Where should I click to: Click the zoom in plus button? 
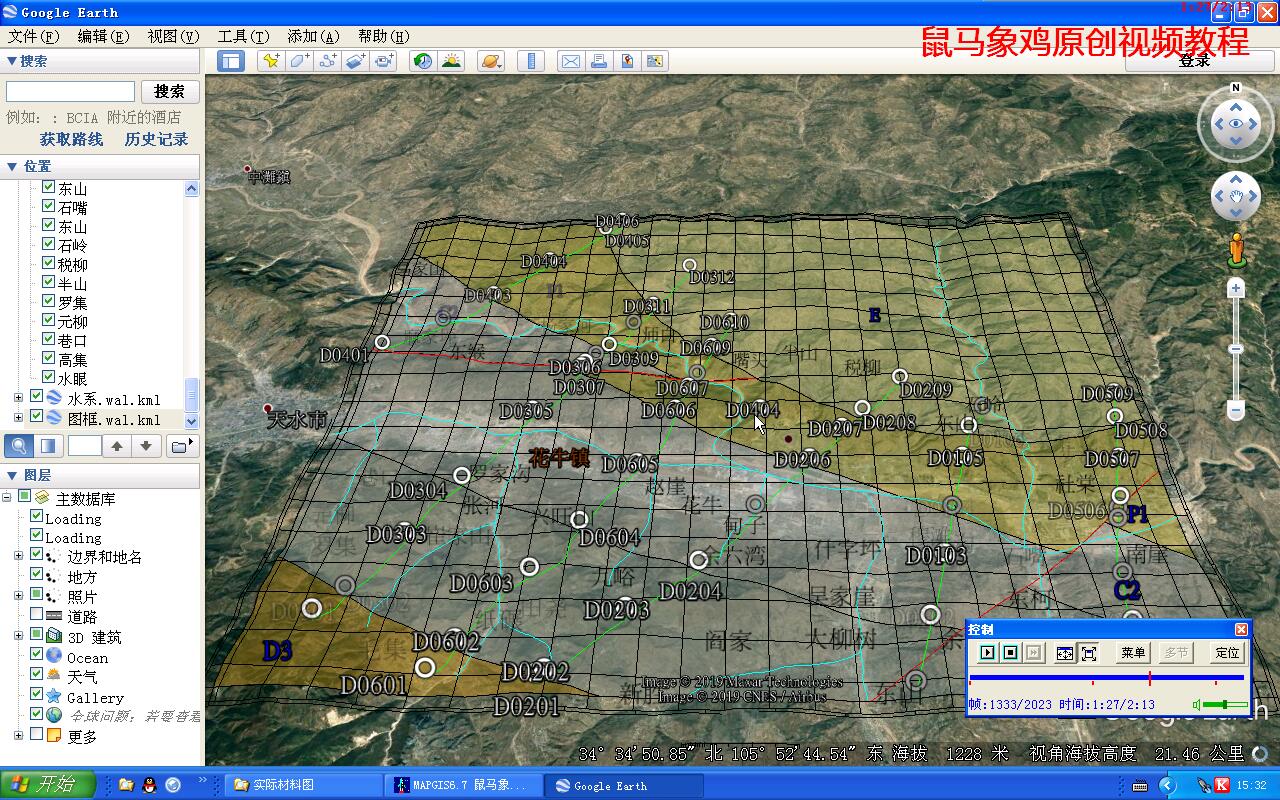click(x=1236, y=289)
